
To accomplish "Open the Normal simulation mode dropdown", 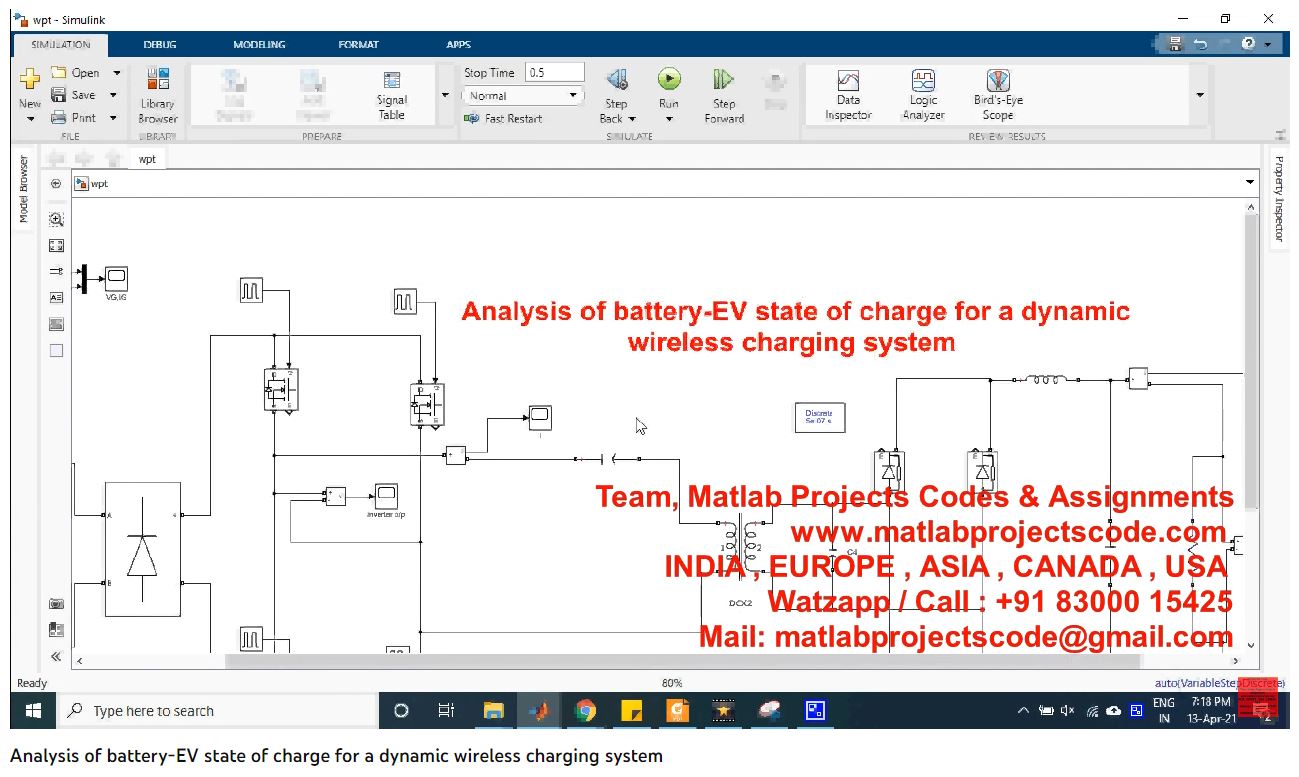I will coord(522,96).
